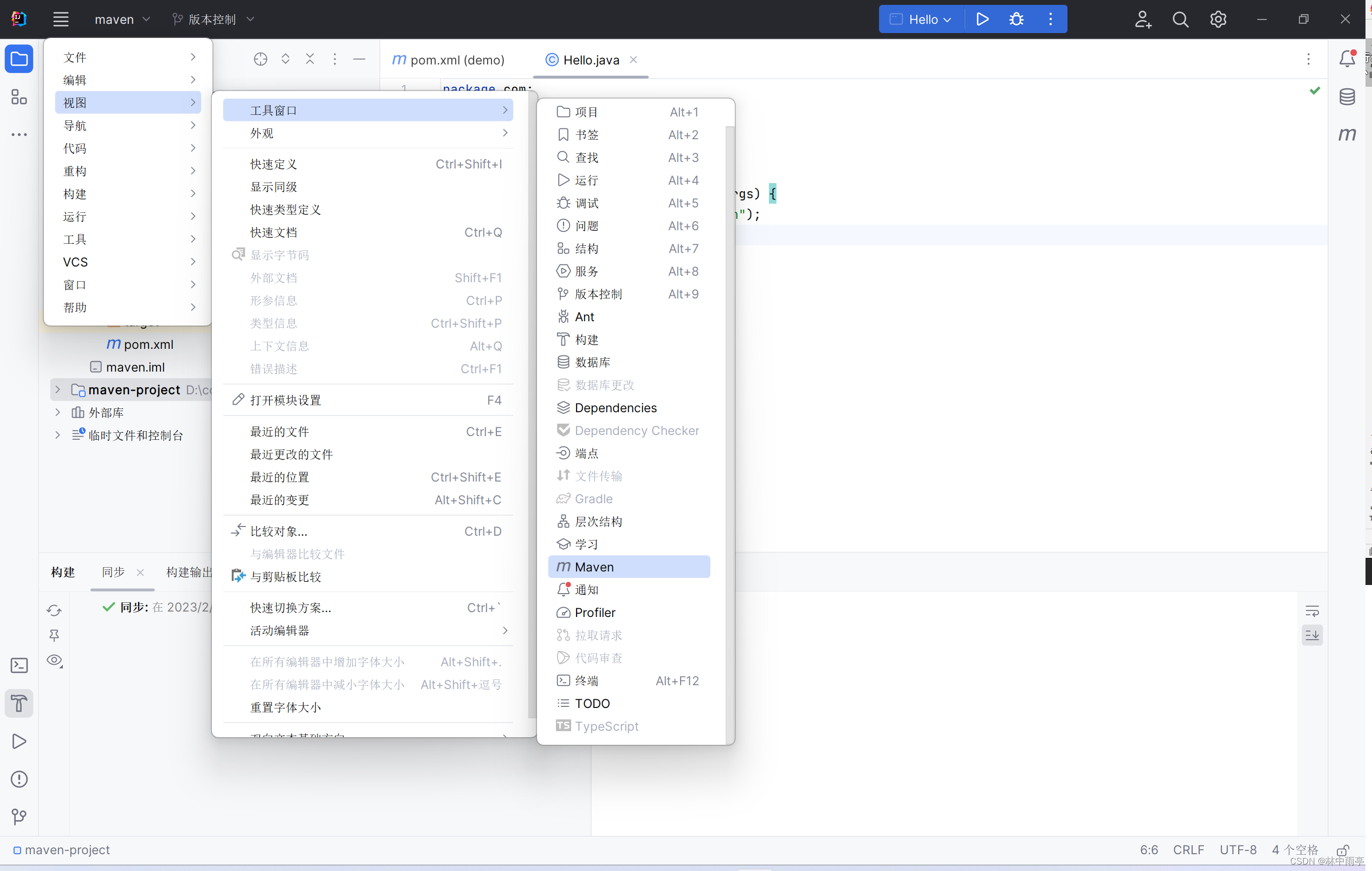The width and height of the screenshot is (1372, 871).
Task: Click the hamburger main menu icon
Action: (61, 19)
